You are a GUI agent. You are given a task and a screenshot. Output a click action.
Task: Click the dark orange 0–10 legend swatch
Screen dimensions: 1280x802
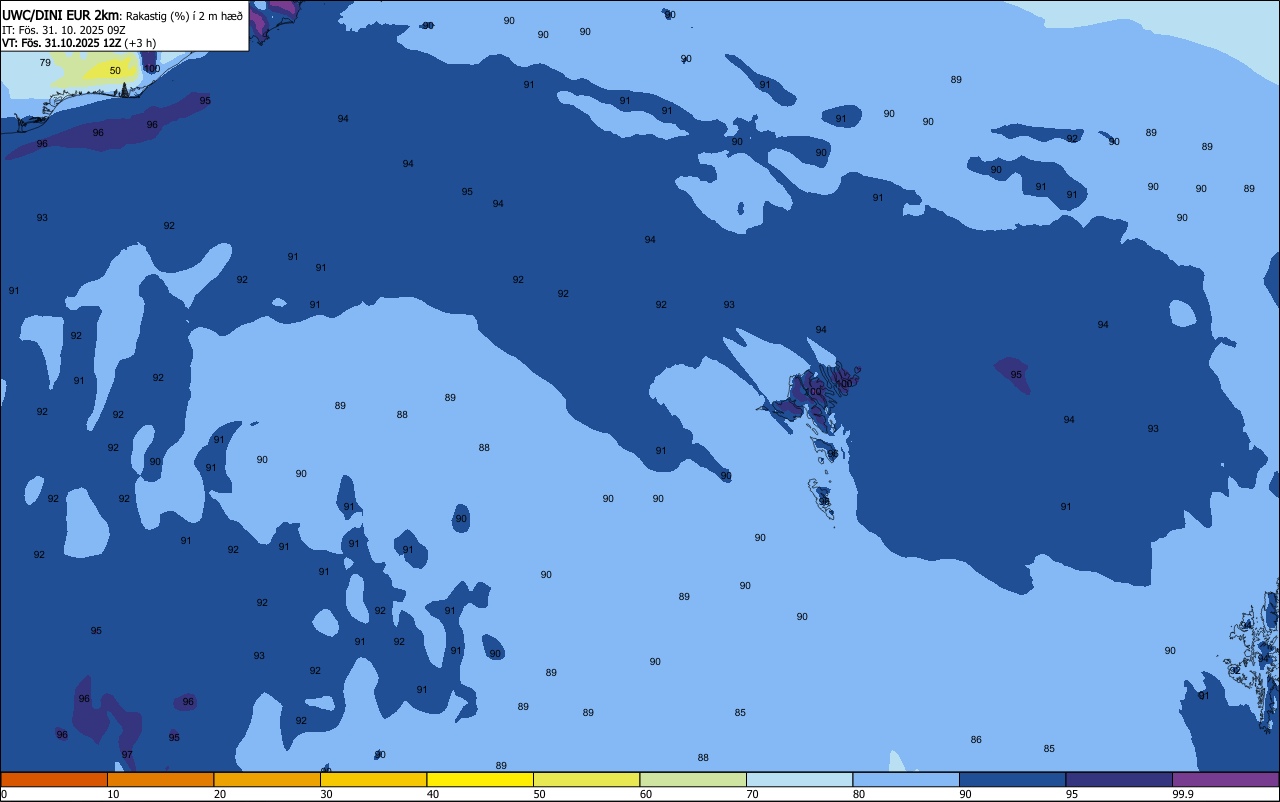[54, 779]
